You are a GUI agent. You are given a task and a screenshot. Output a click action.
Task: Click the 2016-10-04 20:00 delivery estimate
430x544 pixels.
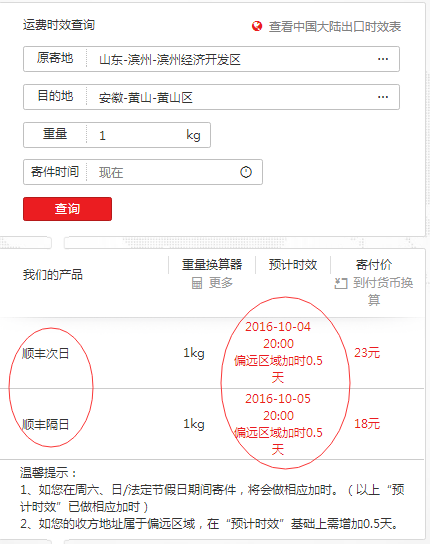pos(278,335)
